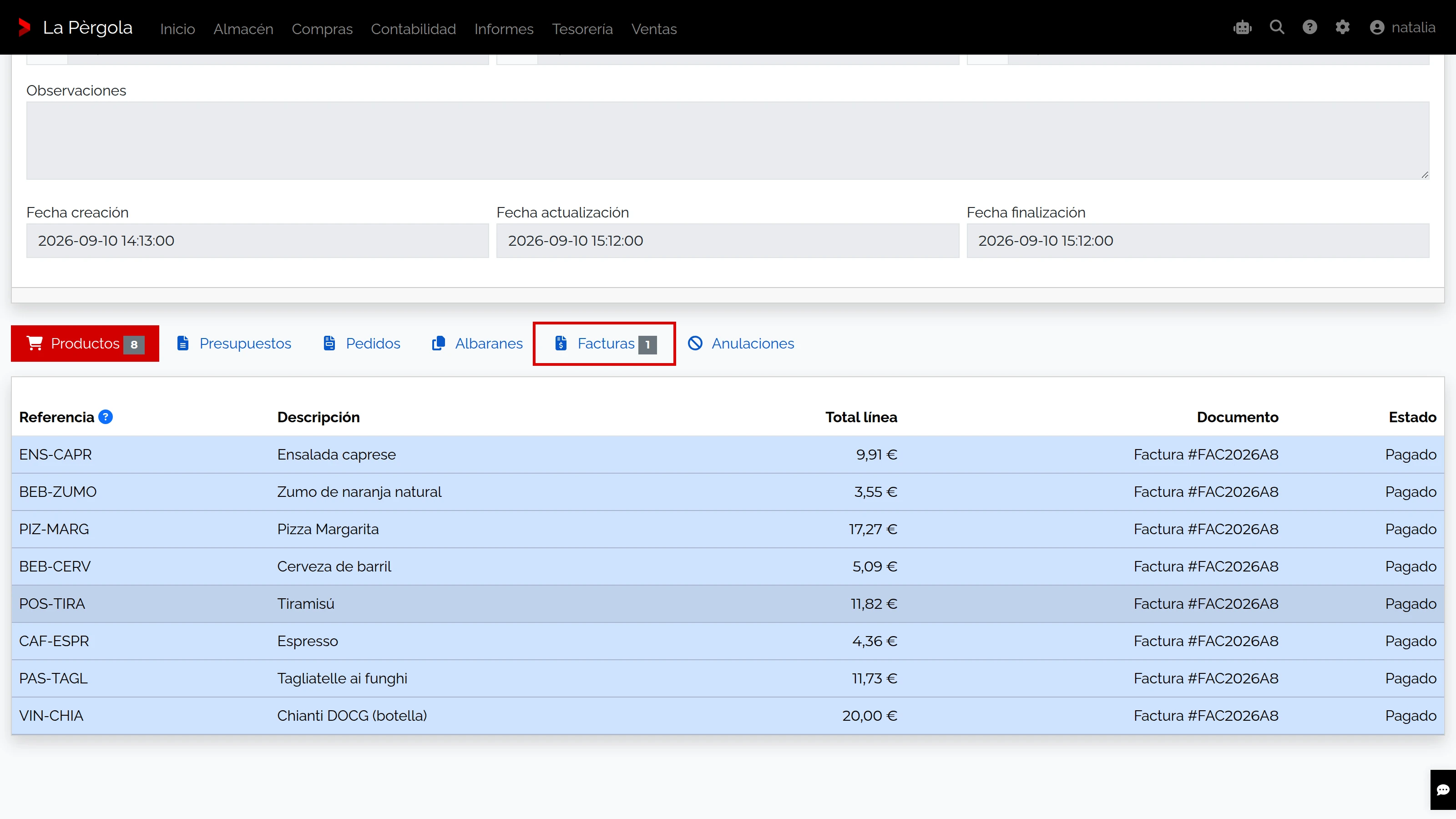This screenshot has height=819, width=1456.
Task: Switch to the Pedidos tab label
Action: point(373,343)
